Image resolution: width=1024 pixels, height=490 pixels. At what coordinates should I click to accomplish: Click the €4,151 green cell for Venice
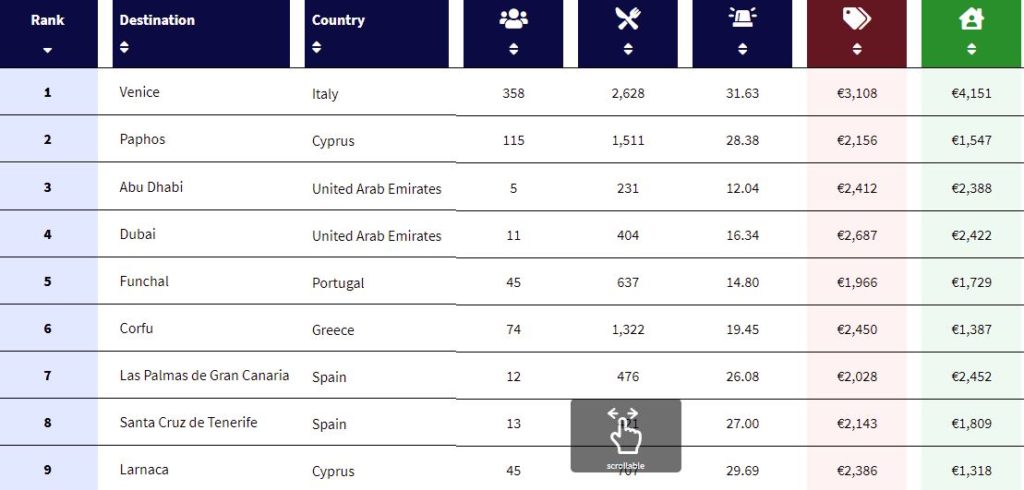coord(971,93)
